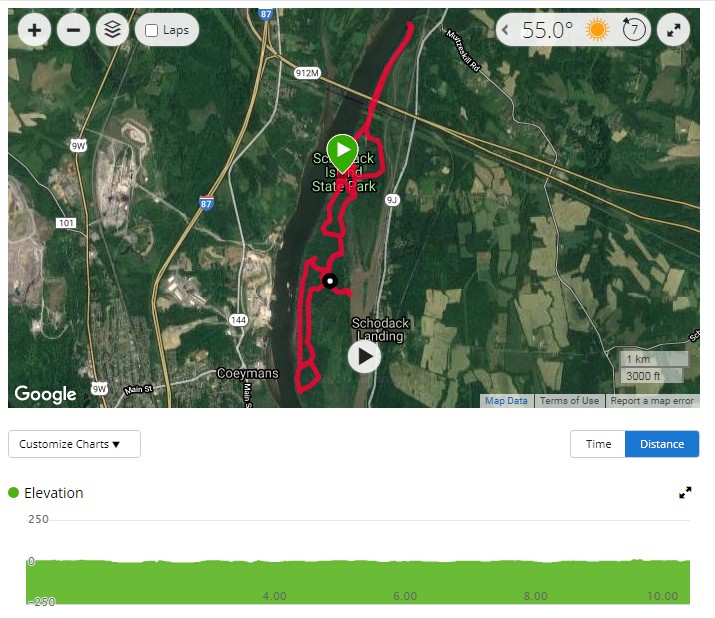Click the black end point marker
715x618 pixels.
coord(330,281)
